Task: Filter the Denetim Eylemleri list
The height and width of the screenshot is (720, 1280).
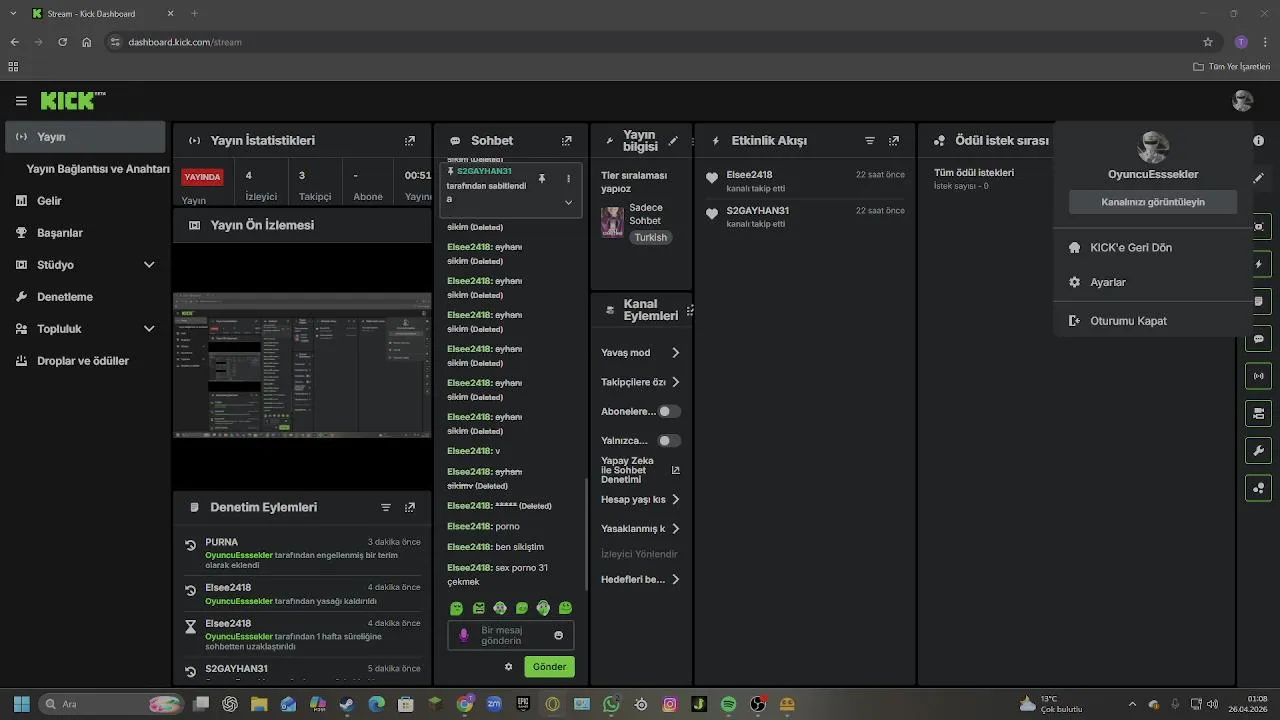Action: coord(386,508)
